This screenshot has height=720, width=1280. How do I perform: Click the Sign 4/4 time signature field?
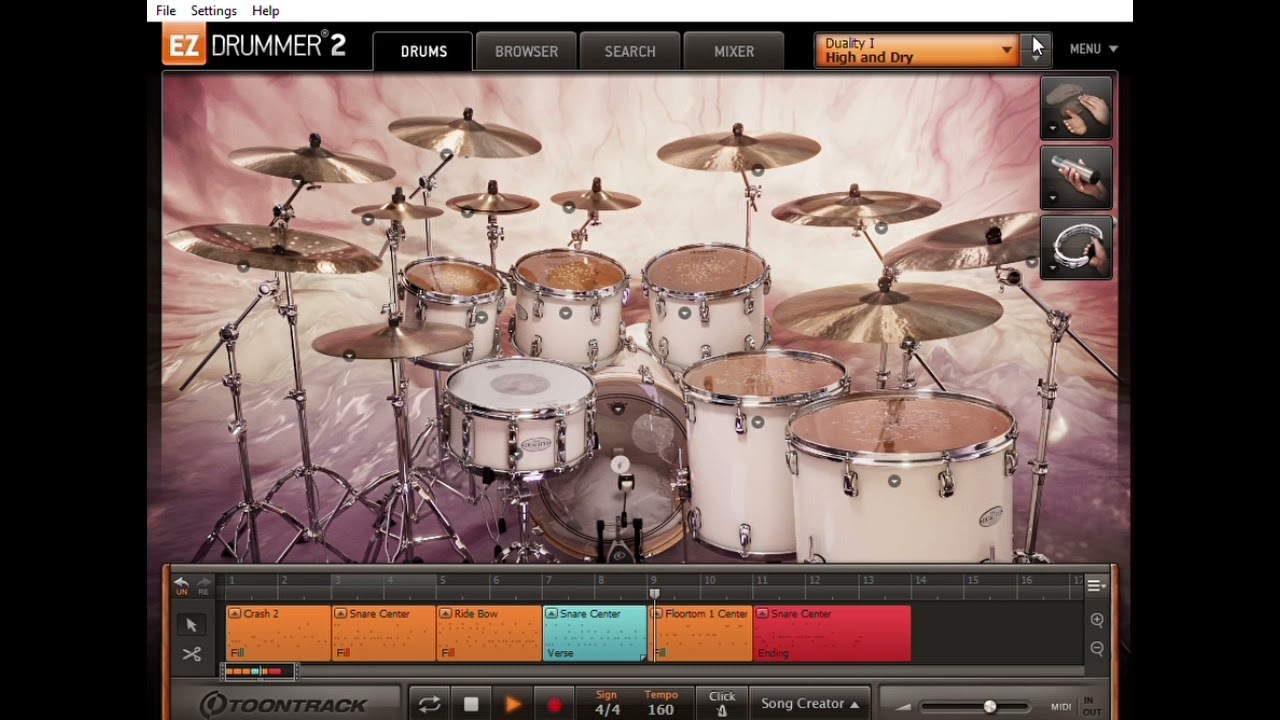(x=606, y=704)
